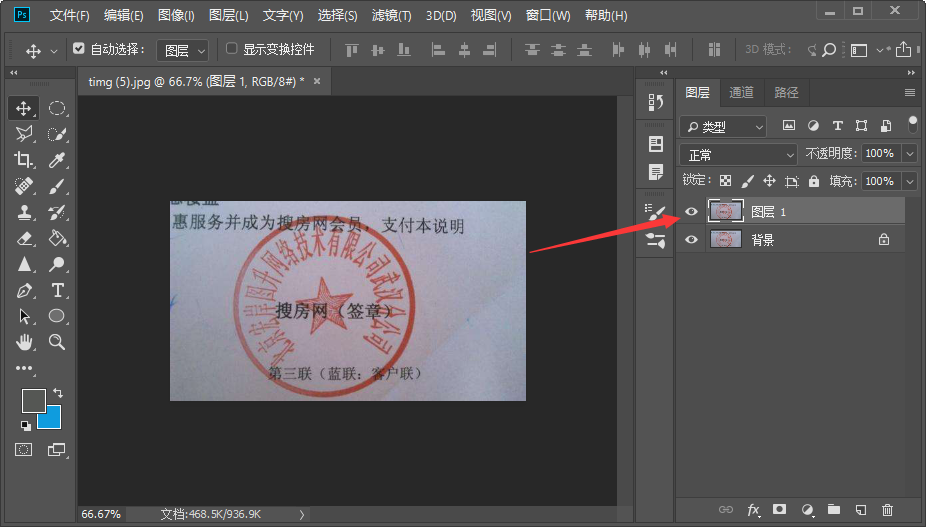926x527 pixels.
Task: Select the Eraser tool
Action: point(24,238)
